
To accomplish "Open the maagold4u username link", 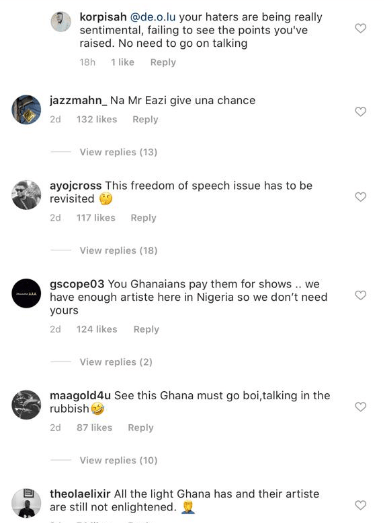I will (80, 396).
